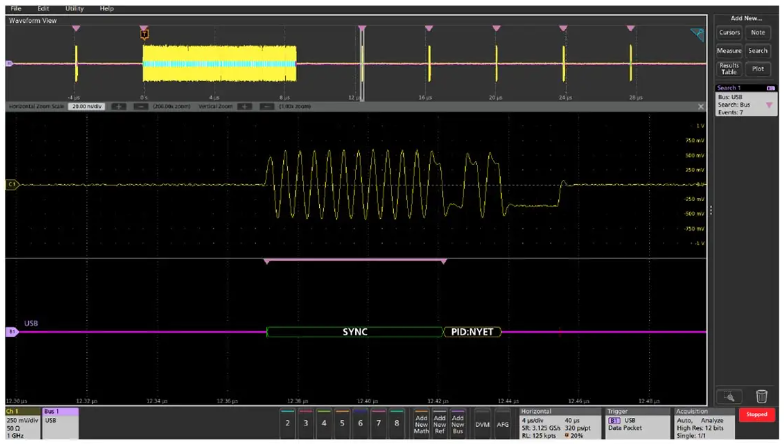Click the trash delete icon

[x=761, y=396]
